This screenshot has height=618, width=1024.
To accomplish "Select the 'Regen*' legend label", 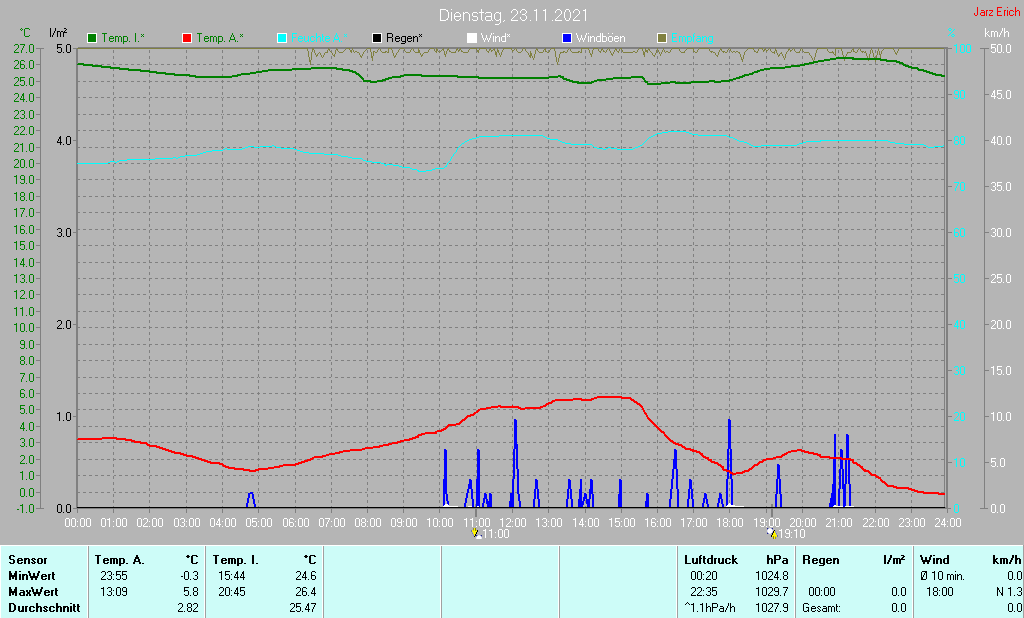I will (x=404, y=39).
